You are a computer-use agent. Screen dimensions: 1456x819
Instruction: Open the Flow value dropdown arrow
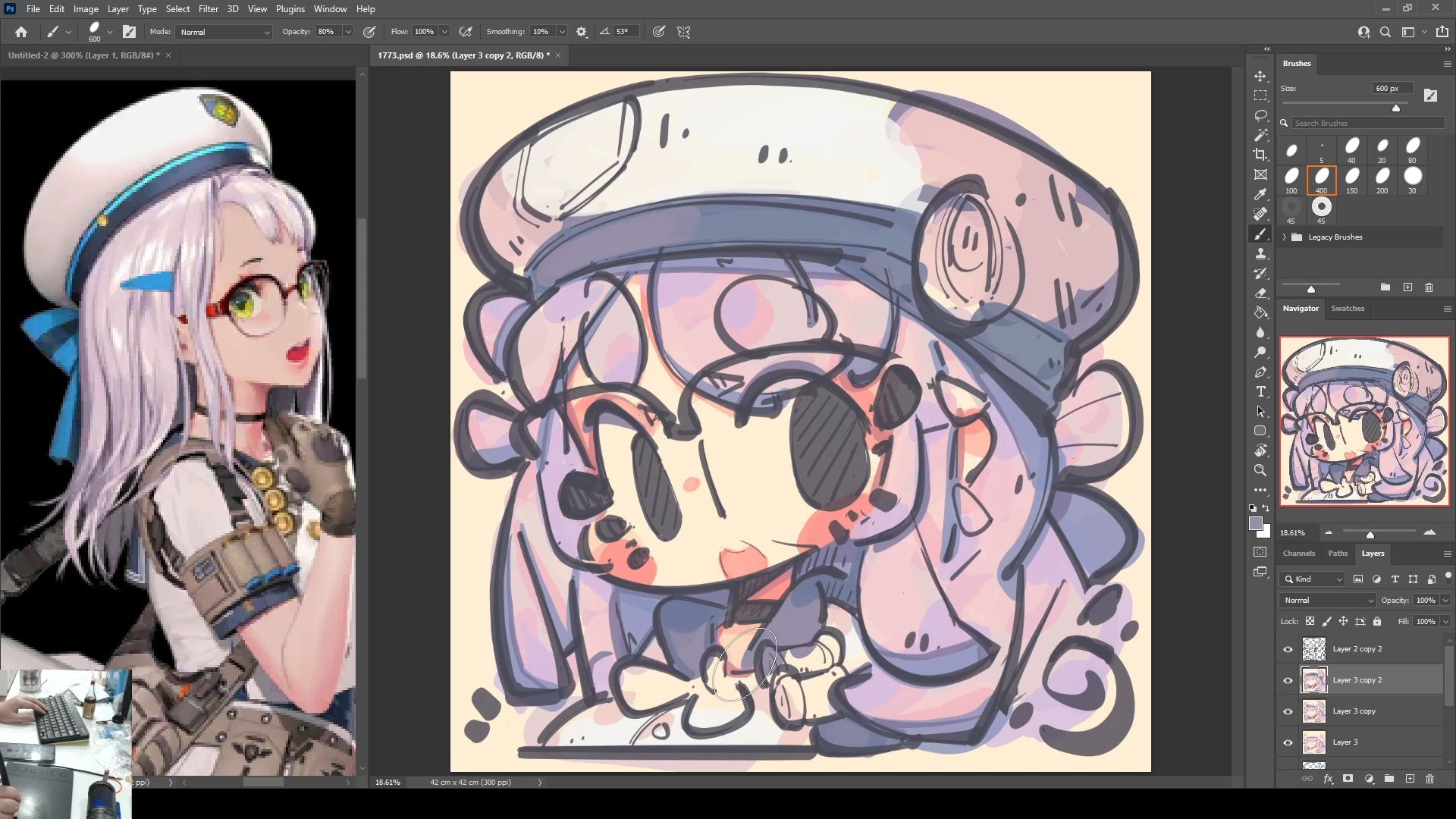point(444,32)
